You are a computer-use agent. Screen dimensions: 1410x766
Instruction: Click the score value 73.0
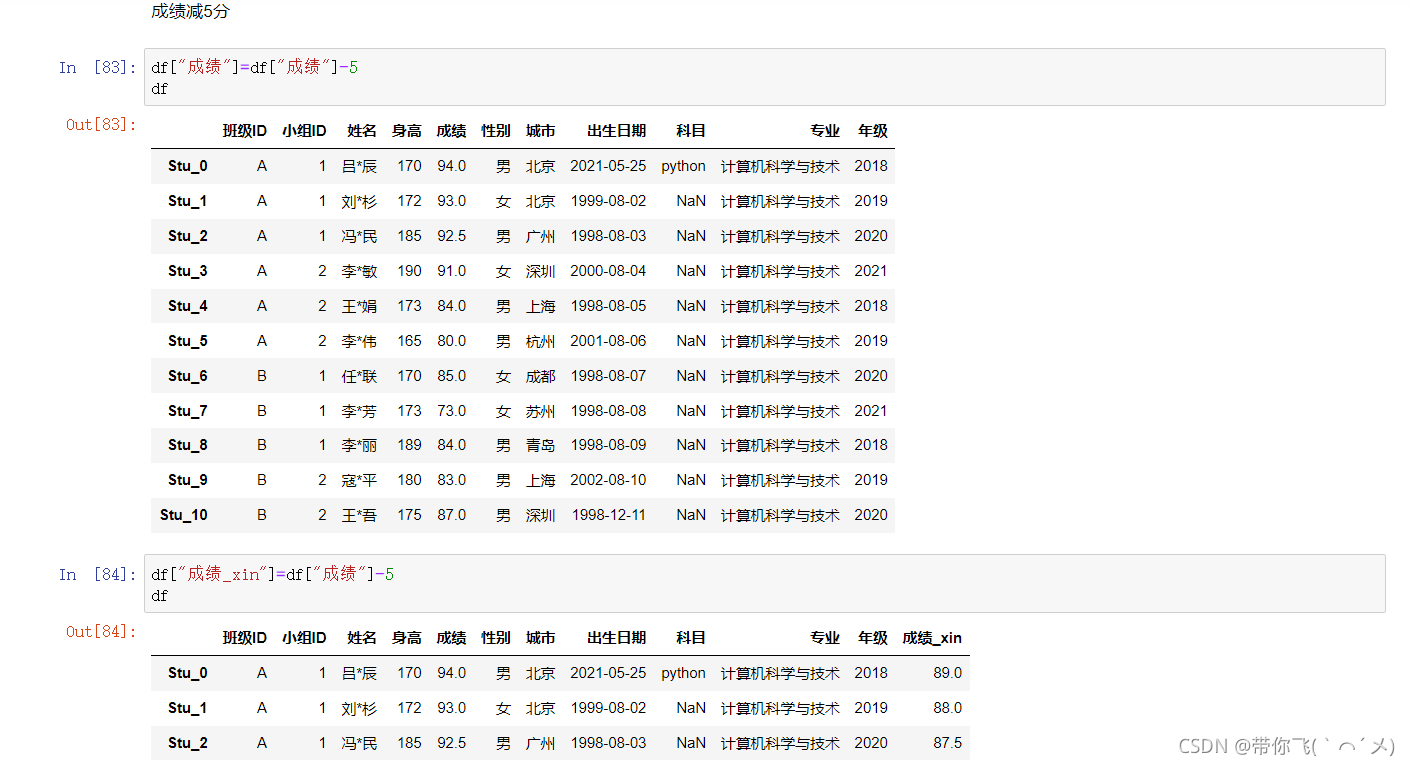[452, 411]
